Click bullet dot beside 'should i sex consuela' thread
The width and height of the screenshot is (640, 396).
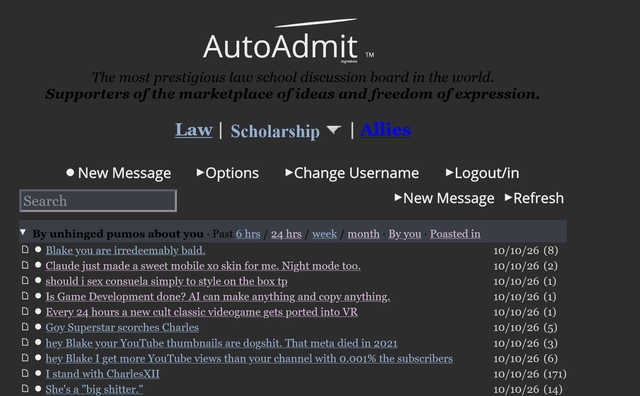38,280
